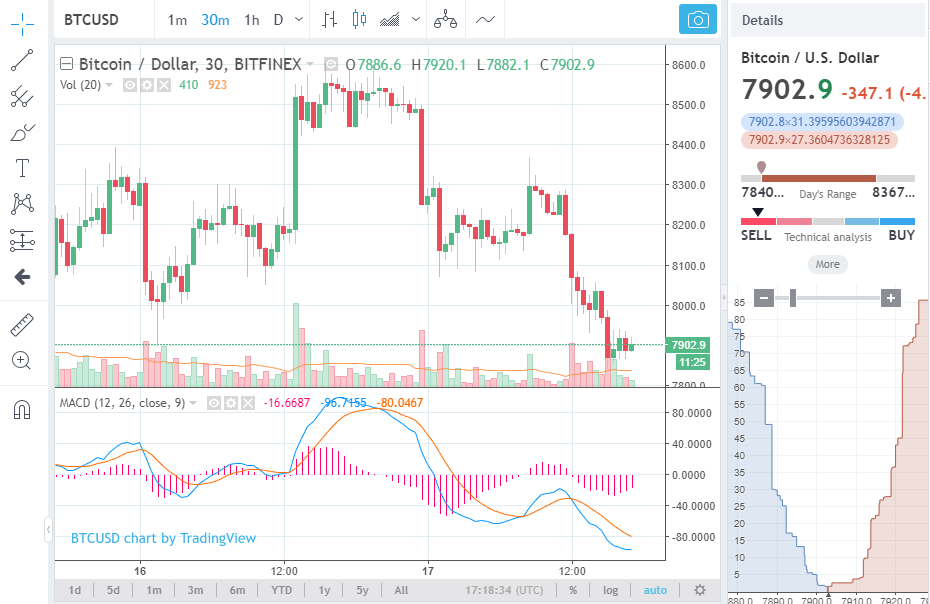Select the trend line drawing tool

tap(22, 60)
